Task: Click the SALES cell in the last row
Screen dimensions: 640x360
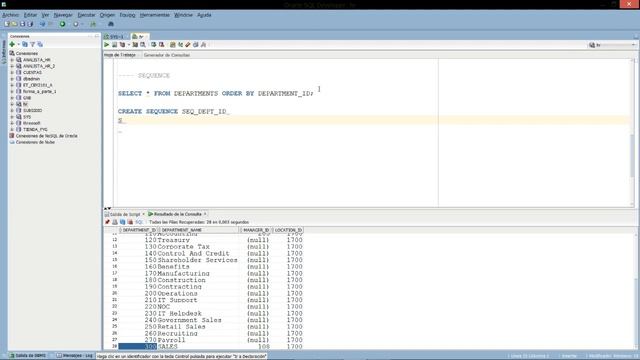Action: click(199, 346)
